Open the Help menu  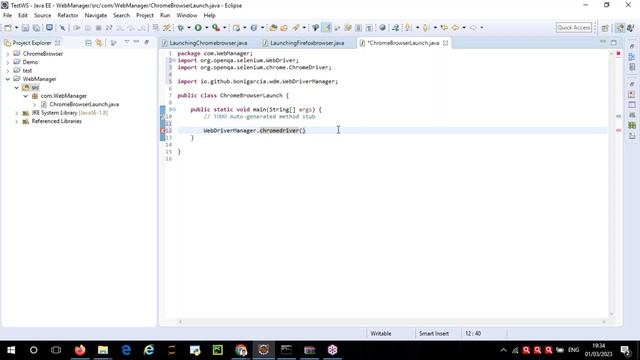click(209, 16)
